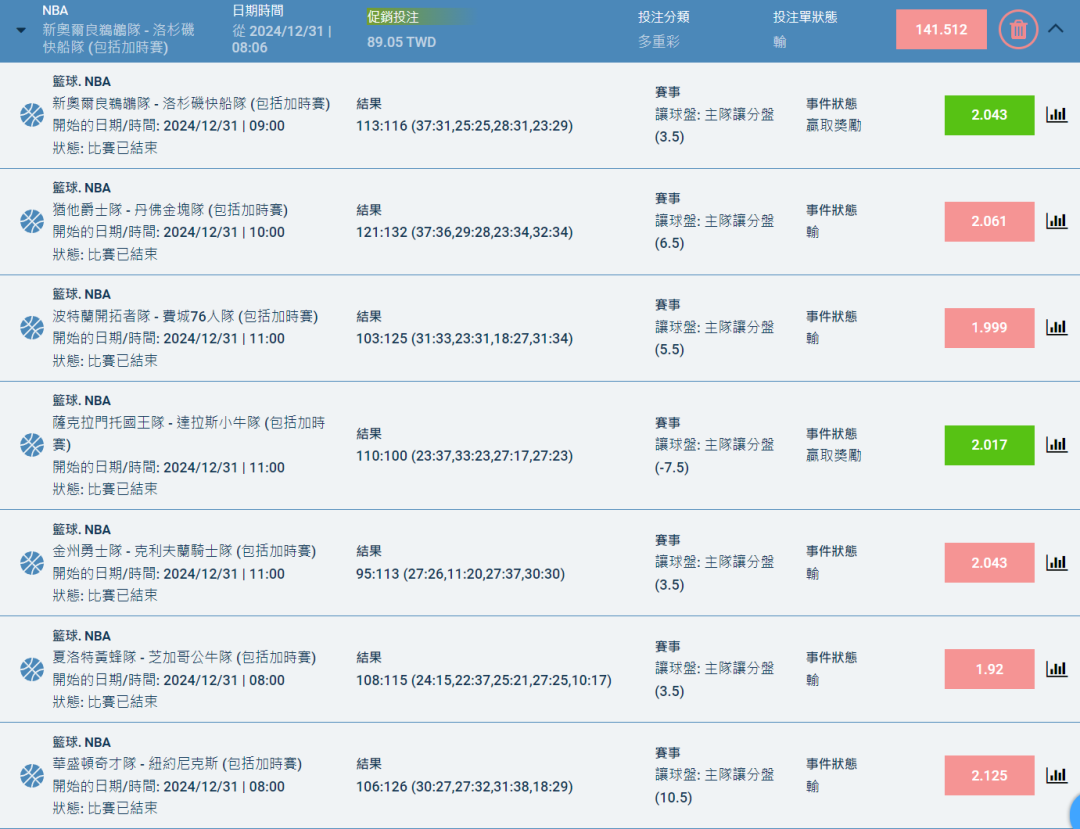Open statistics chart icon for 2.043 Pelicans row

[x=1057, y=115]
